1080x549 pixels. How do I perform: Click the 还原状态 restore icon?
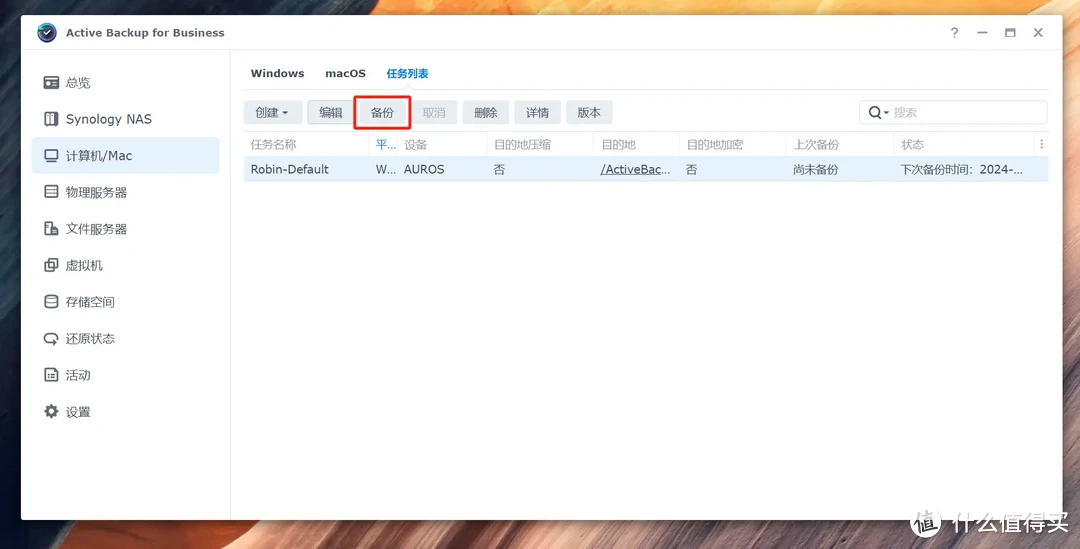click(x=52, y=339)
